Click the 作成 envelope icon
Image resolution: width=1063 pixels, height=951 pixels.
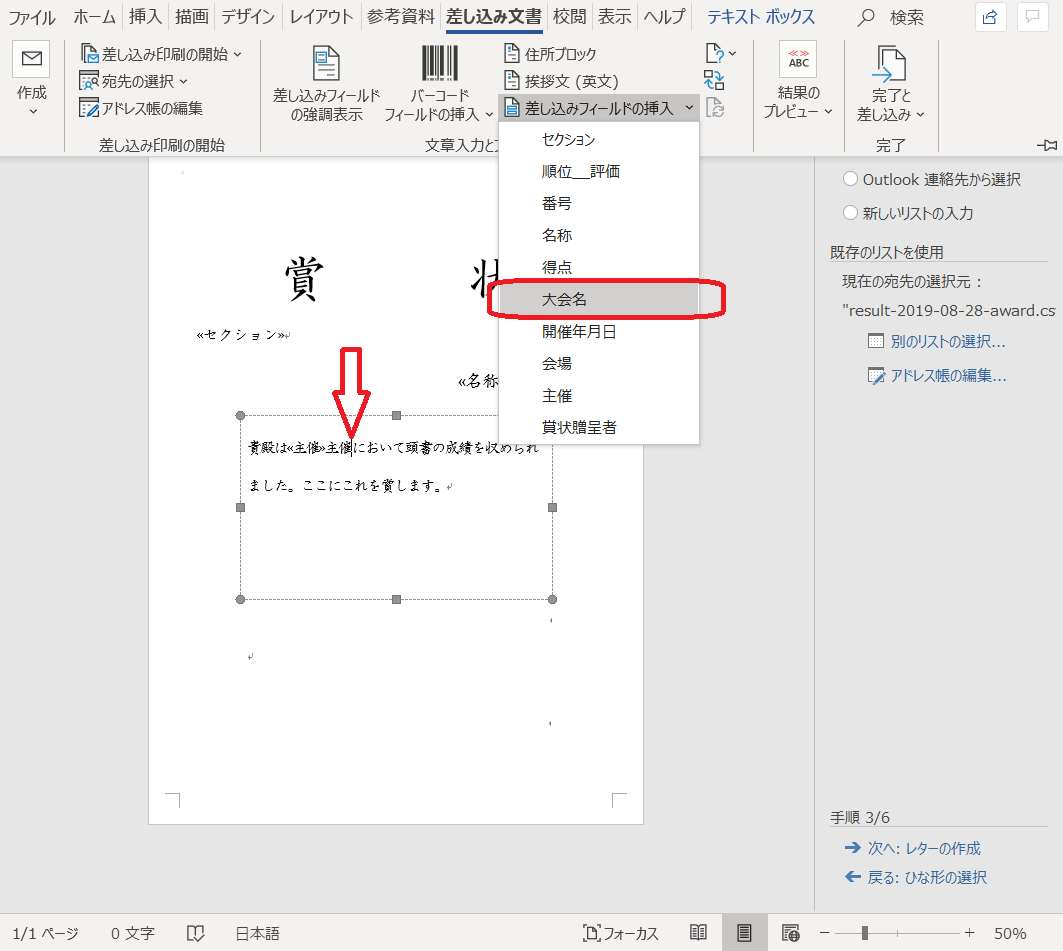click(x=31, y=62)
